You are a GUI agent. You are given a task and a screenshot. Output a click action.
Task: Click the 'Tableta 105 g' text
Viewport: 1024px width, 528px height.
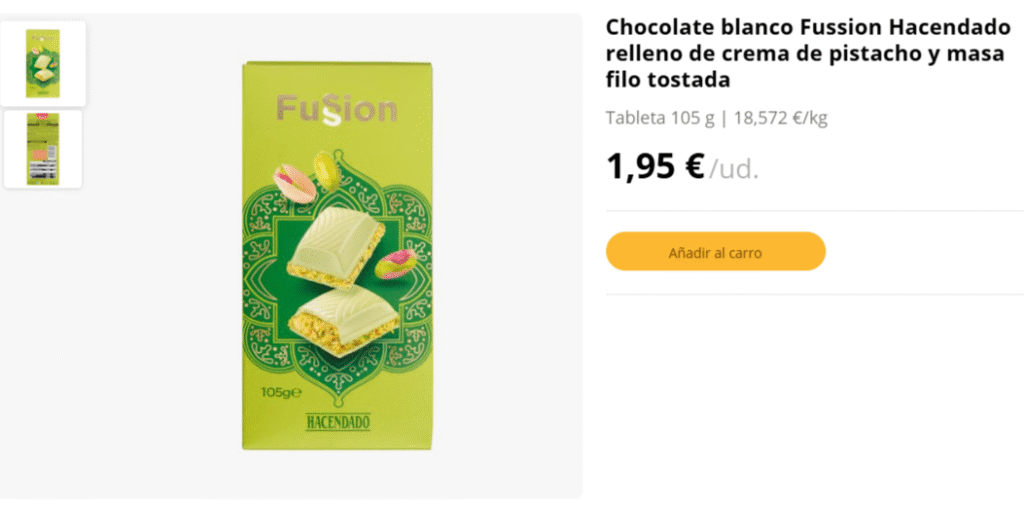point(660,118)
